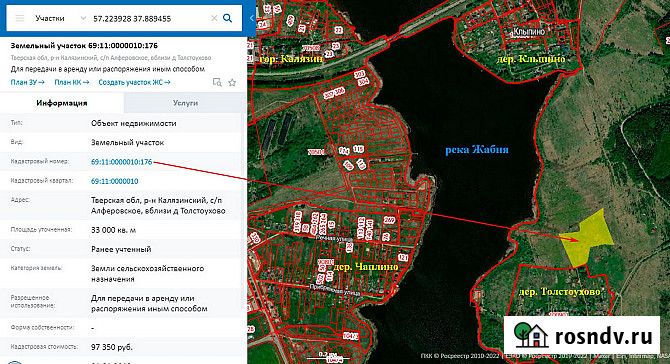Screen dimensions: 670x364
Task: Collapse the side panel with the arrow icon
Action: [x=251, y=18]
